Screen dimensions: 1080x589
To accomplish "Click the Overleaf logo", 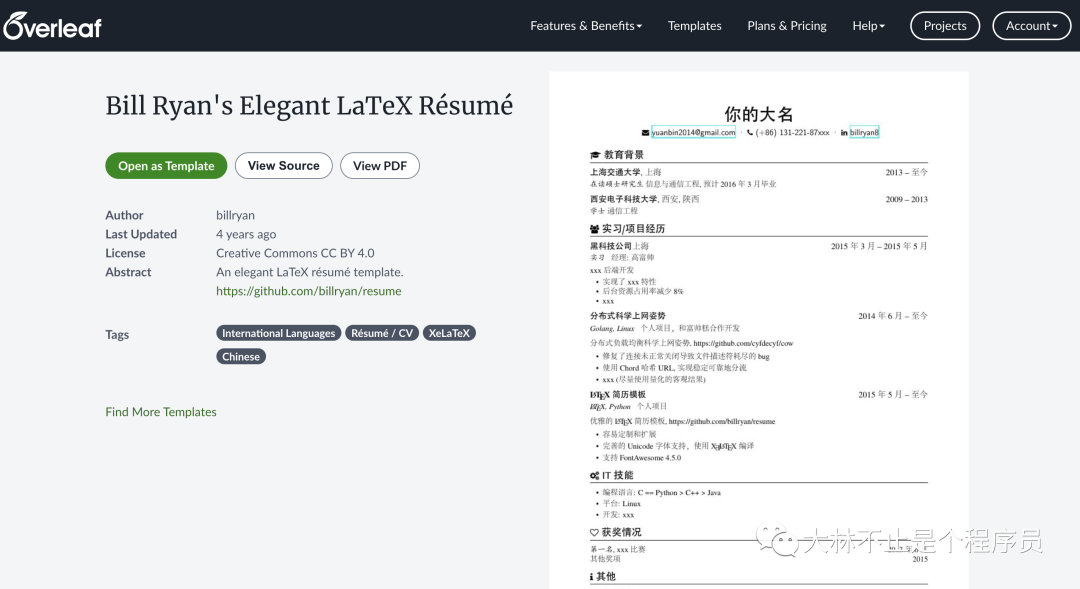I will pos(52,26).
